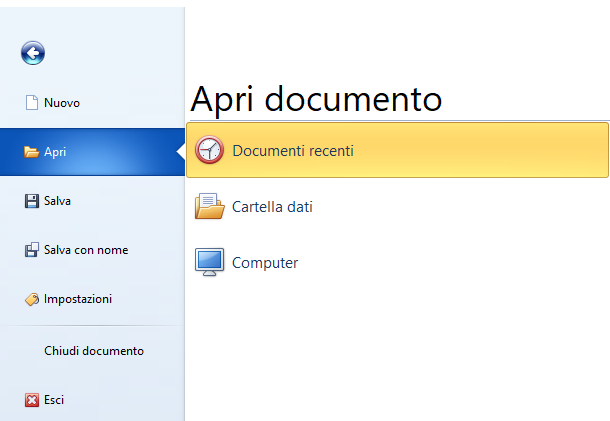Select the Nuovo menu entry
The width and height of the screenshot is (610, 421).
coord(62,103)
